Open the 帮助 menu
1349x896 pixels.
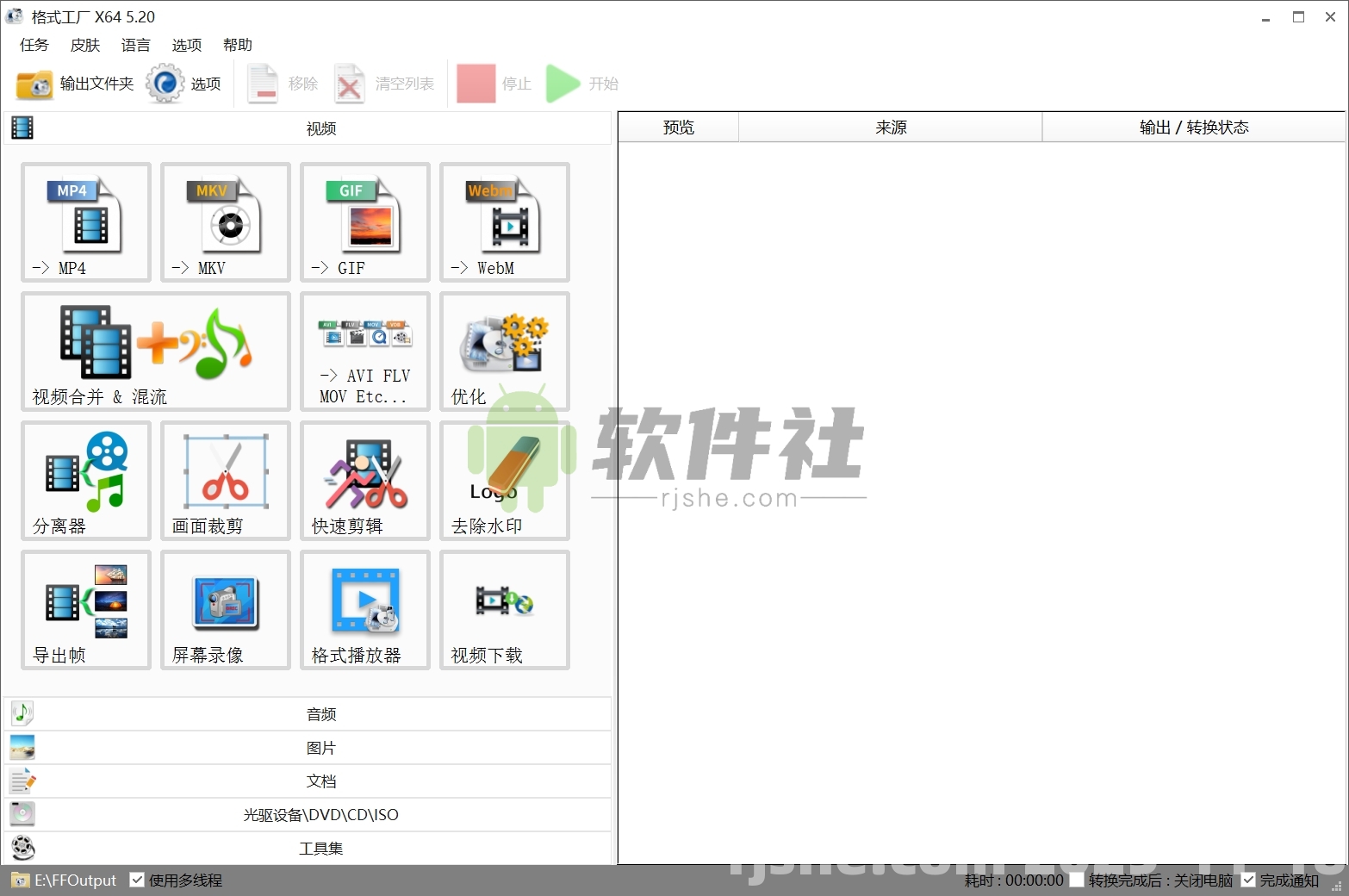(x=237, y=45)
